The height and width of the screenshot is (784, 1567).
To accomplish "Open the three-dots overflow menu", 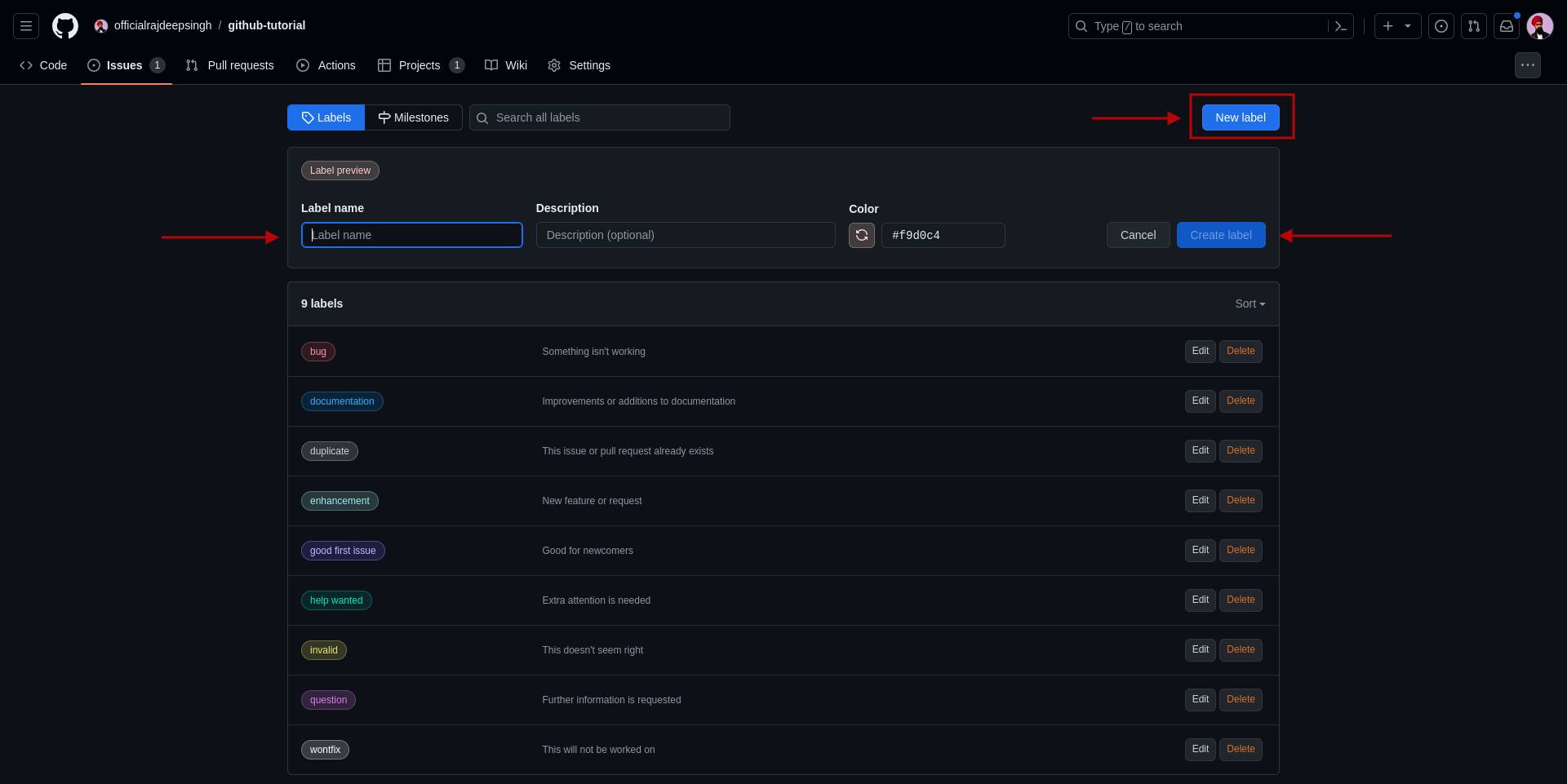I will [1528, 65].
